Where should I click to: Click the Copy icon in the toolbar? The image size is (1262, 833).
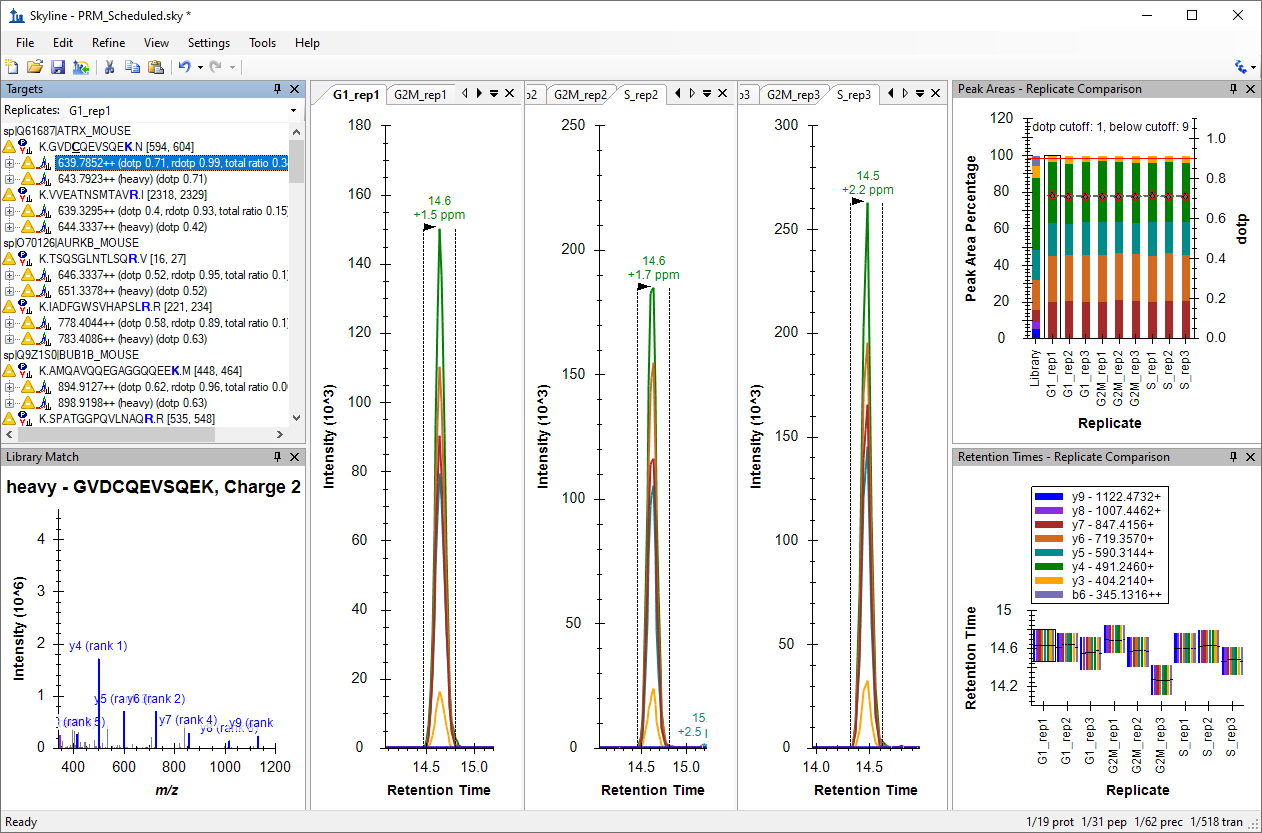tap(132, 67)
